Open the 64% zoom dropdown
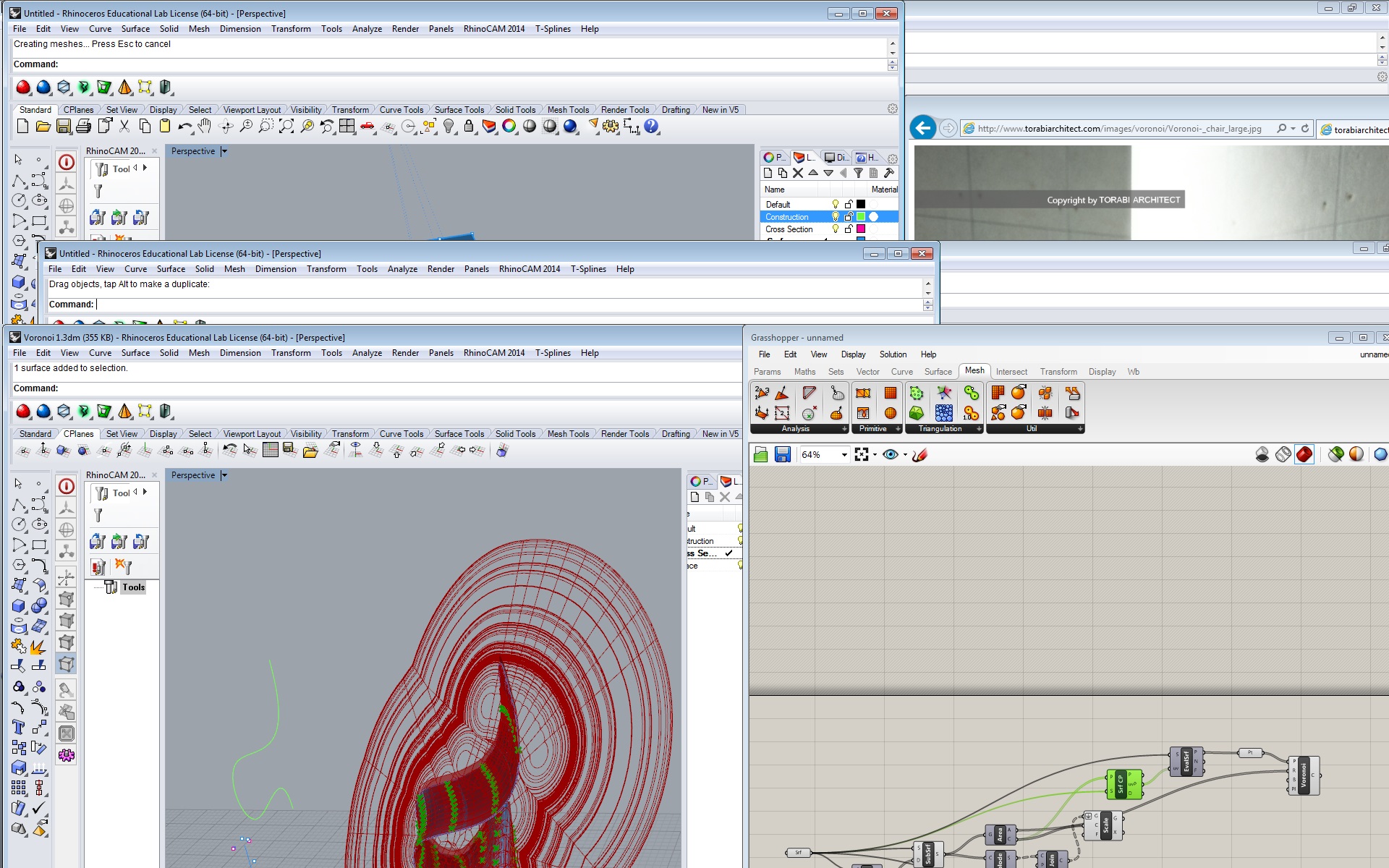The height and width of the screenshot is (868, 1389). [x=844, y=455]
